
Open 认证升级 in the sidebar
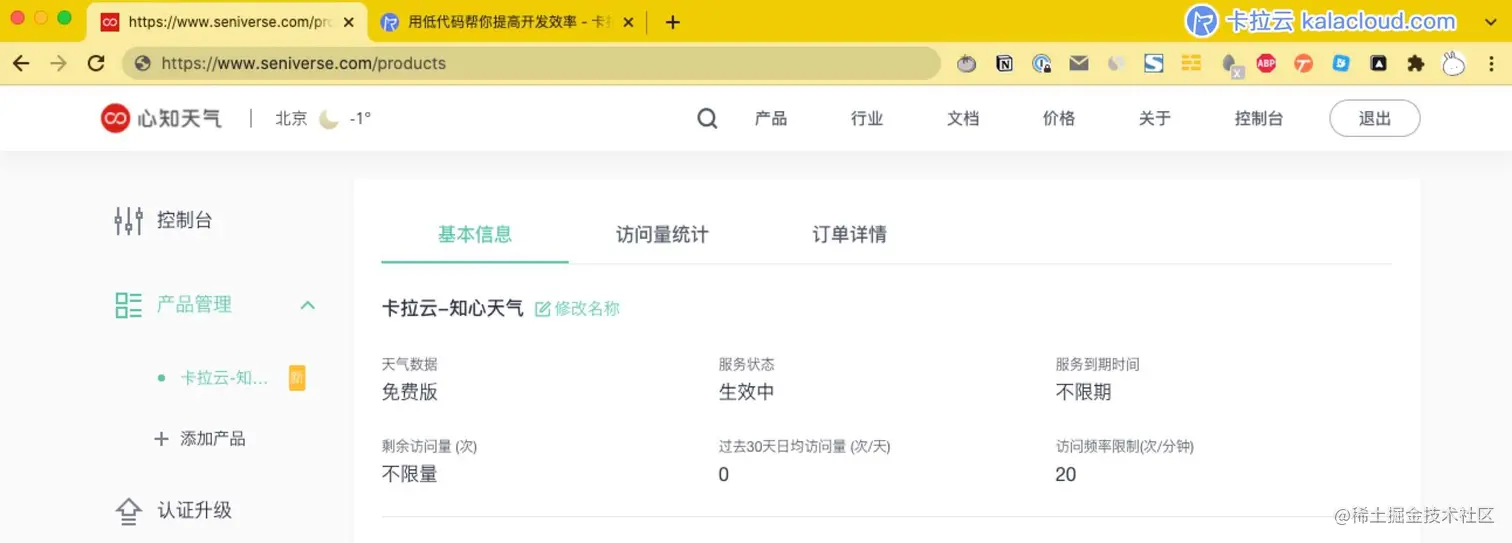tap(195, 511)
